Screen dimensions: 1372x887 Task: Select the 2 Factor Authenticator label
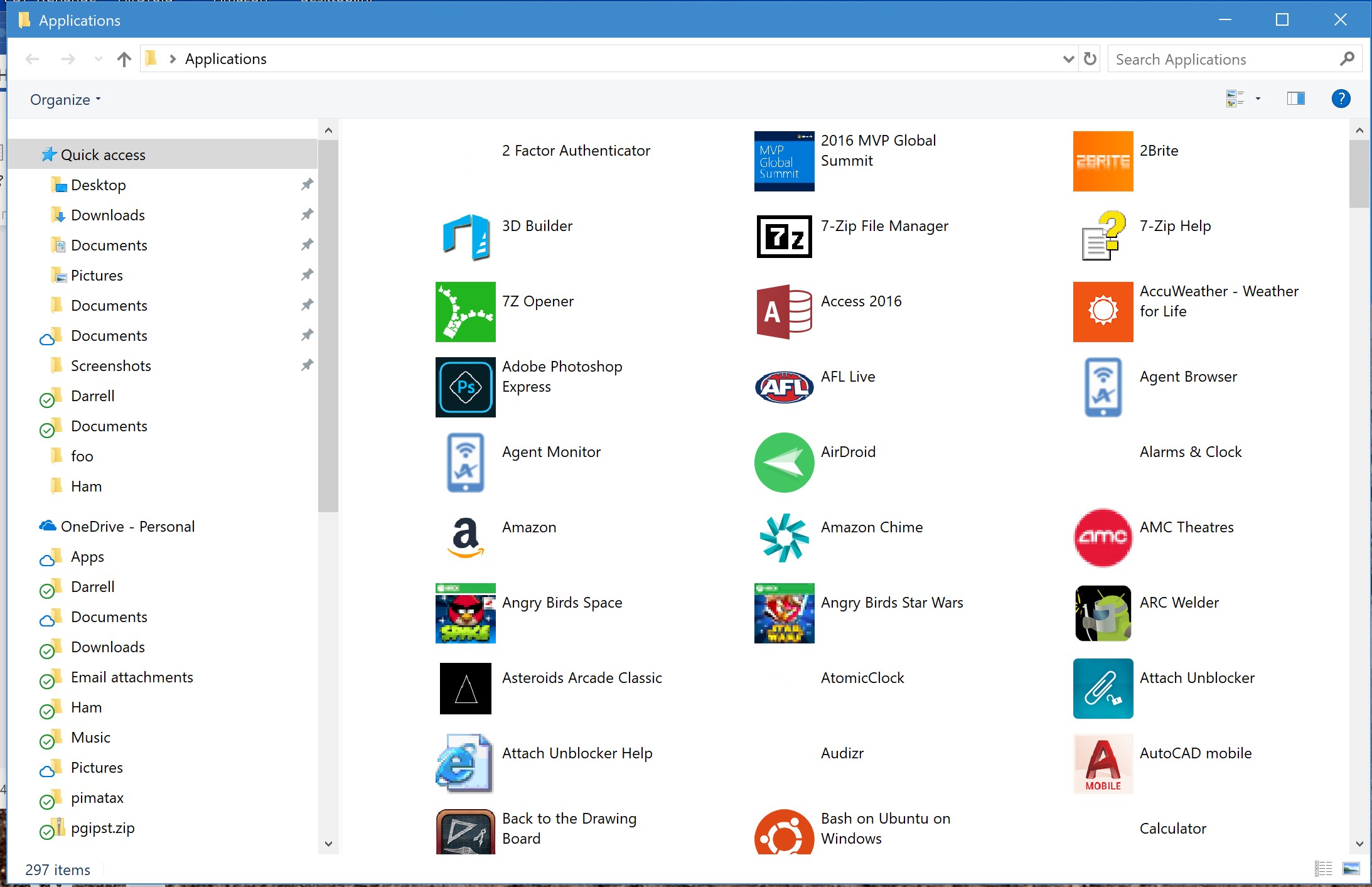click(576, 151)
